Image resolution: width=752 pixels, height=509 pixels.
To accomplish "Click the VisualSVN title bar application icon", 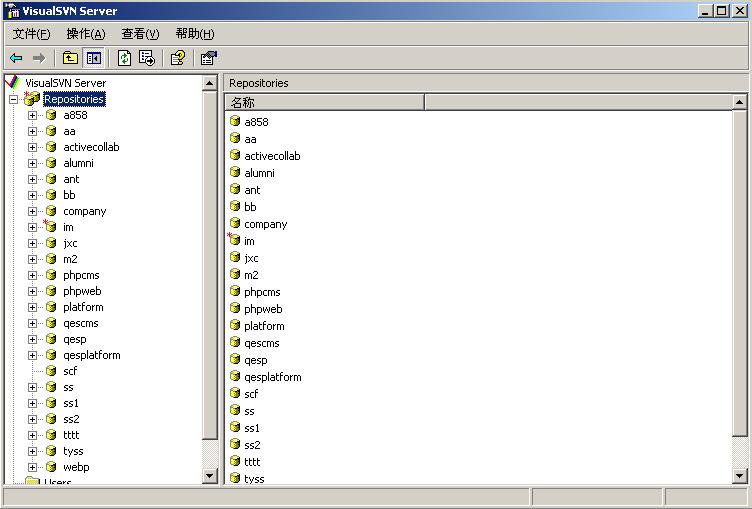I will (x=13, y=11).
